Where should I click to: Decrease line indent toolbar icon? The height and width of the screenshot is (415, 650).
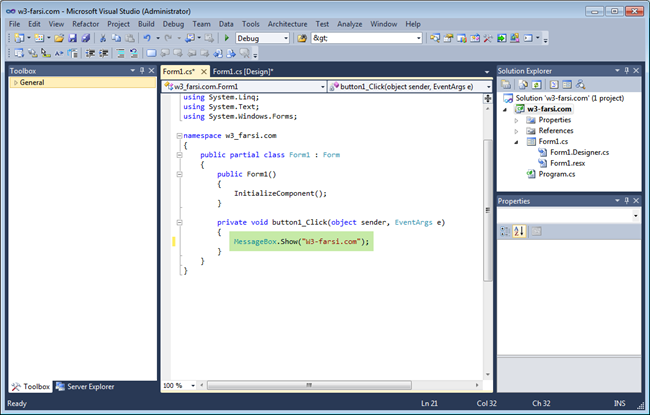[90, 53]
